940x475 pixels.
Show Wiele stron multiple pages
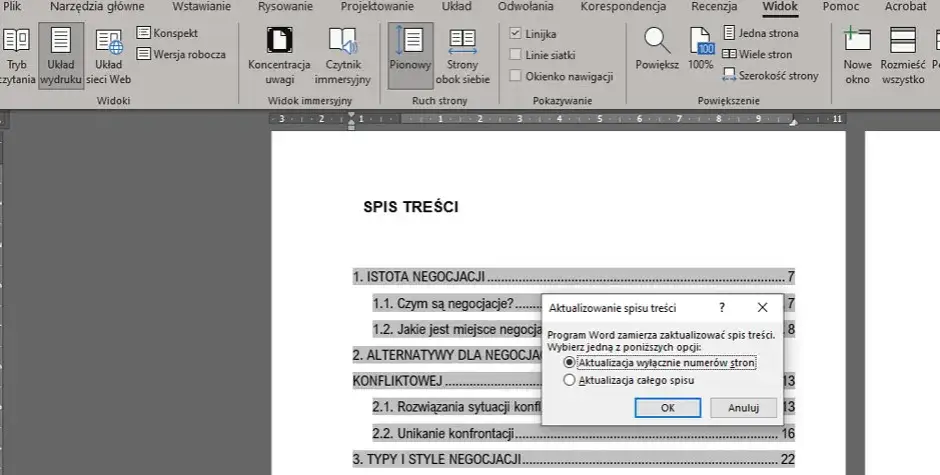pos(757,55)
